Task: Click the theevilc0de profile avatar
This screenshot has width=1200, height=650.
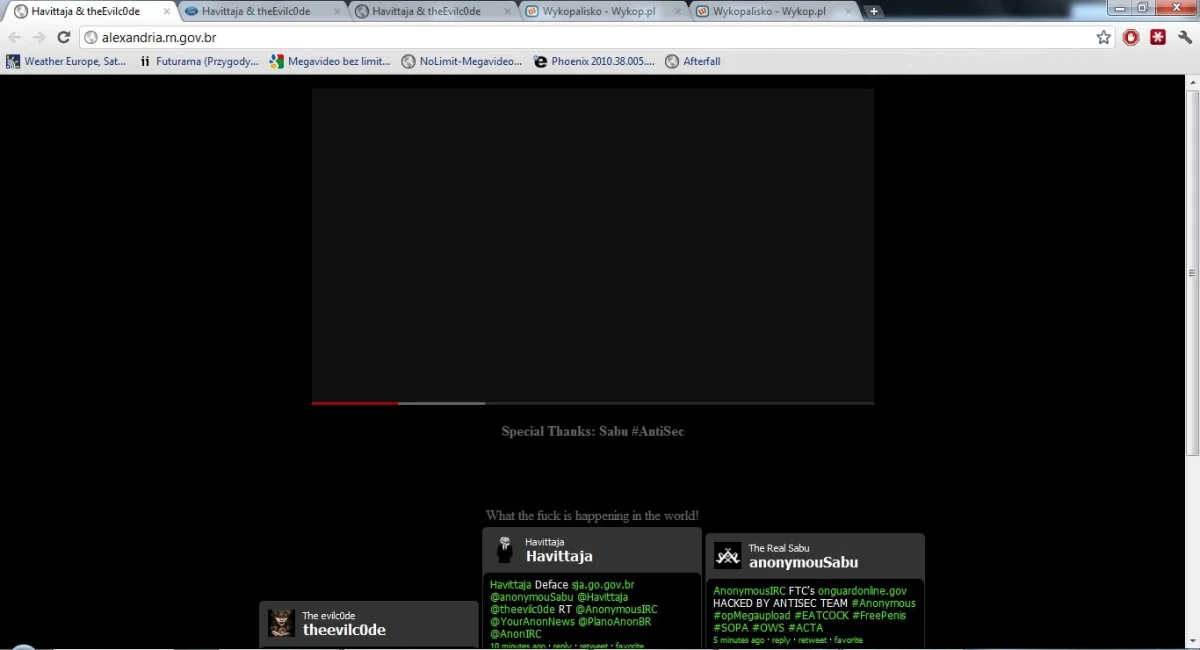Action: [281, 623]
